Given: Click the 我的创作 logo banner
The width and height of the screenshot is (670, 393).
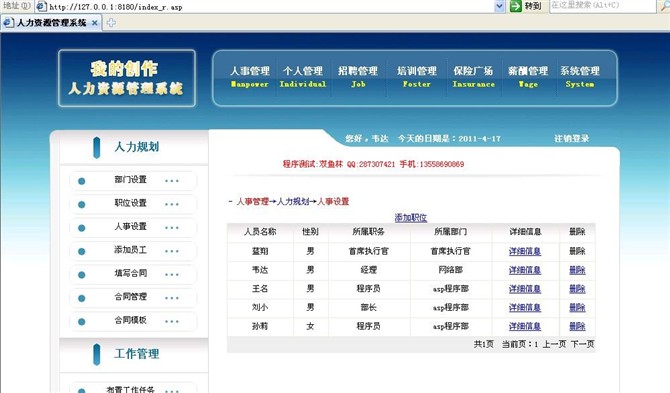Looking at the screenshot, I should point(127,78).
